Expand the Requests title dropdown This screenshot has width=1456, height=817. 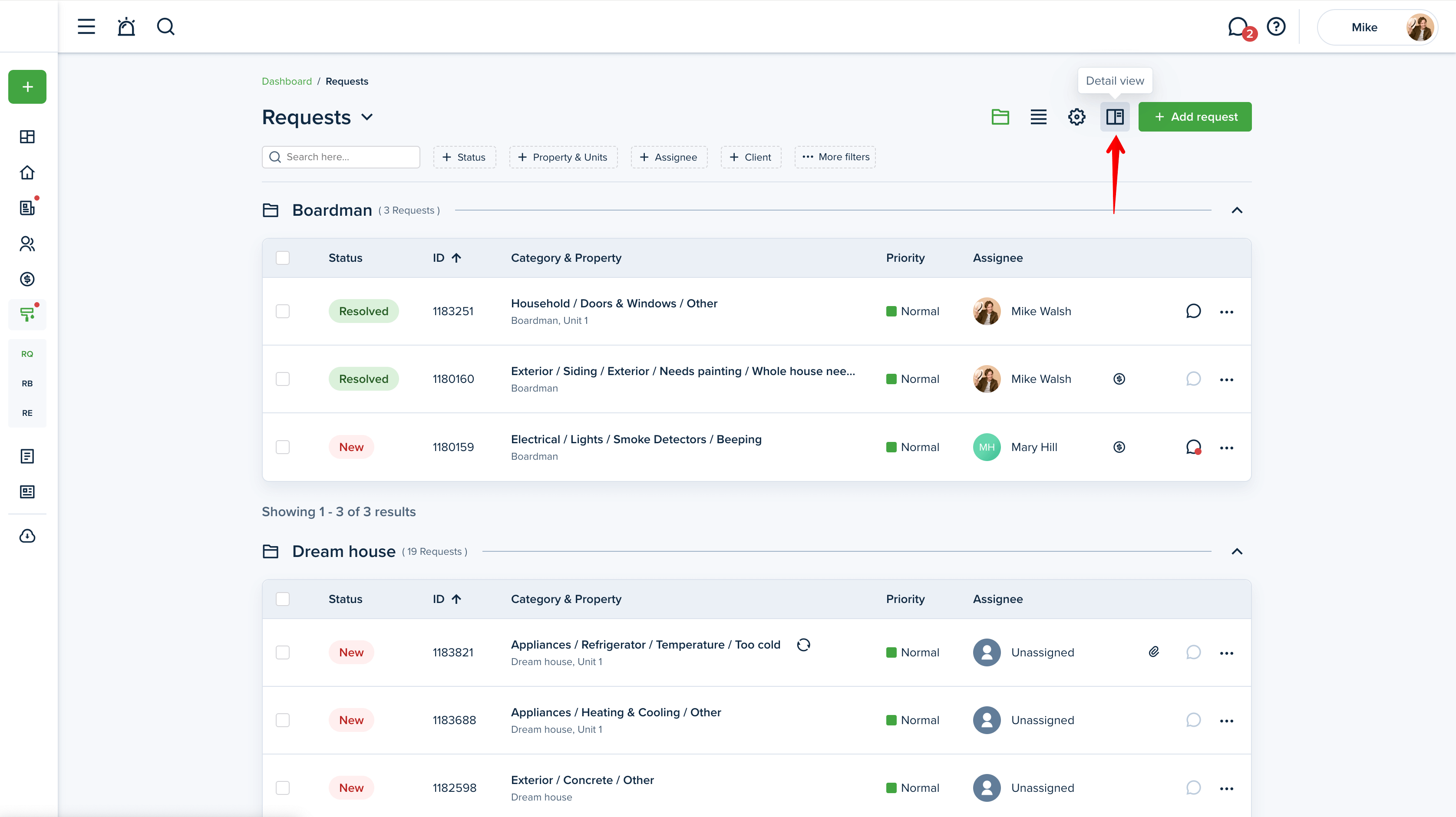click(367, 117)
